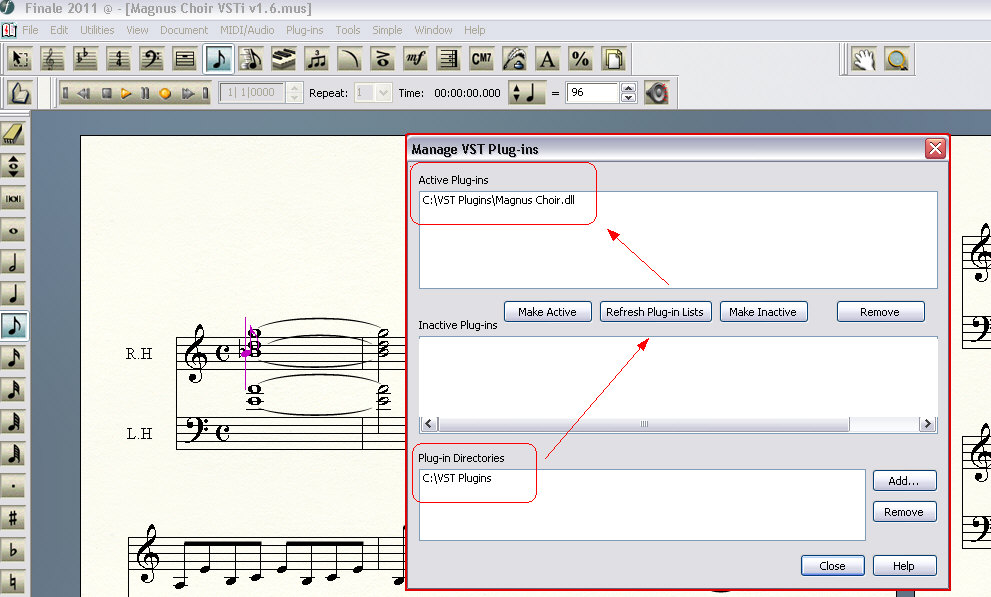Click the Make Inactive button
This screenshot has height=597, width=991.
763,312
